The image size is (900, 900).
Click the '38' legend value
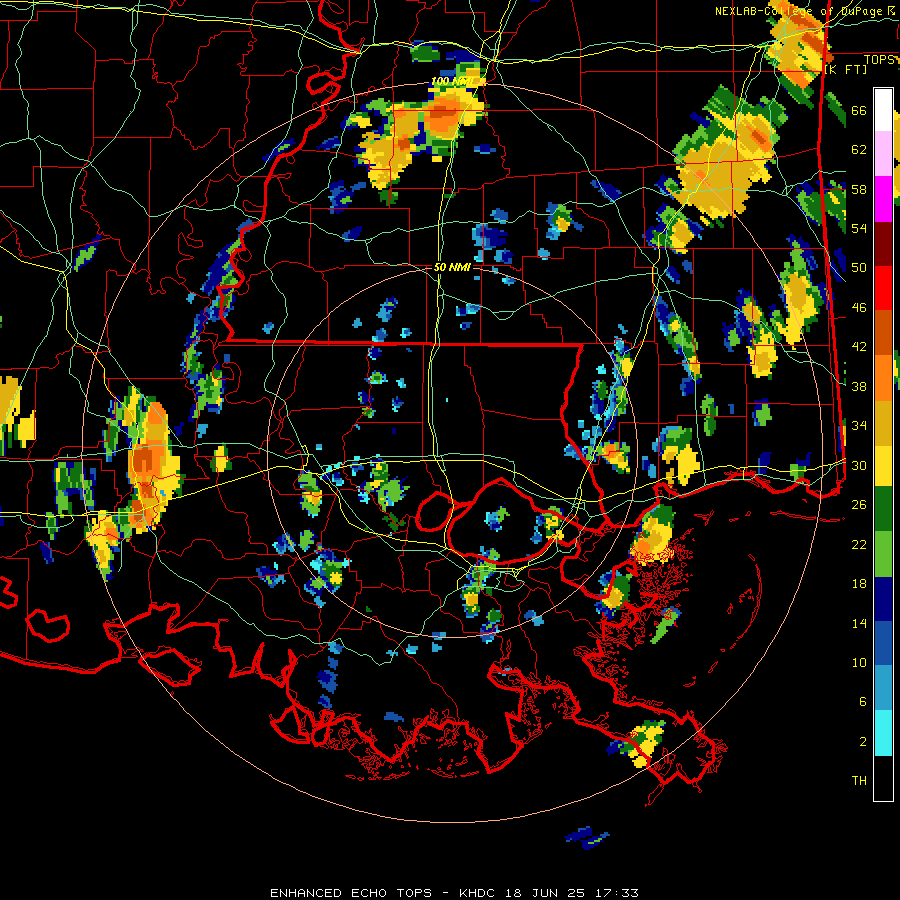pyautogui.click(x=859, y=386)
